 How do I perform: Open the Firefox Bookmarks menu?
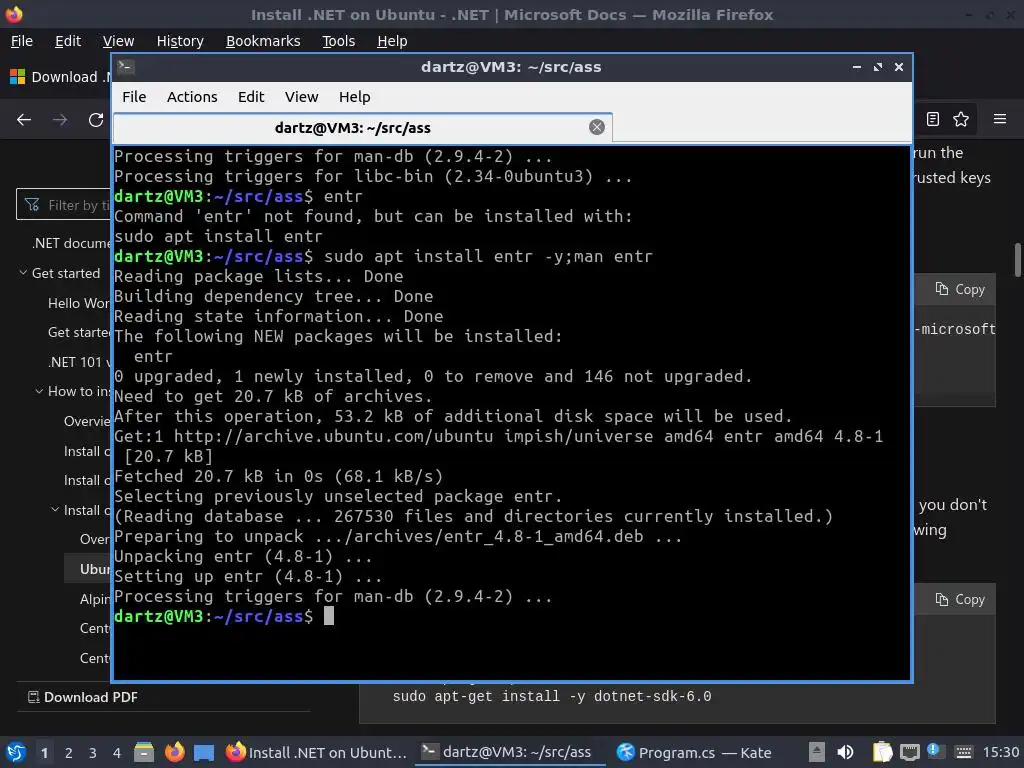[x=263, y=41]
